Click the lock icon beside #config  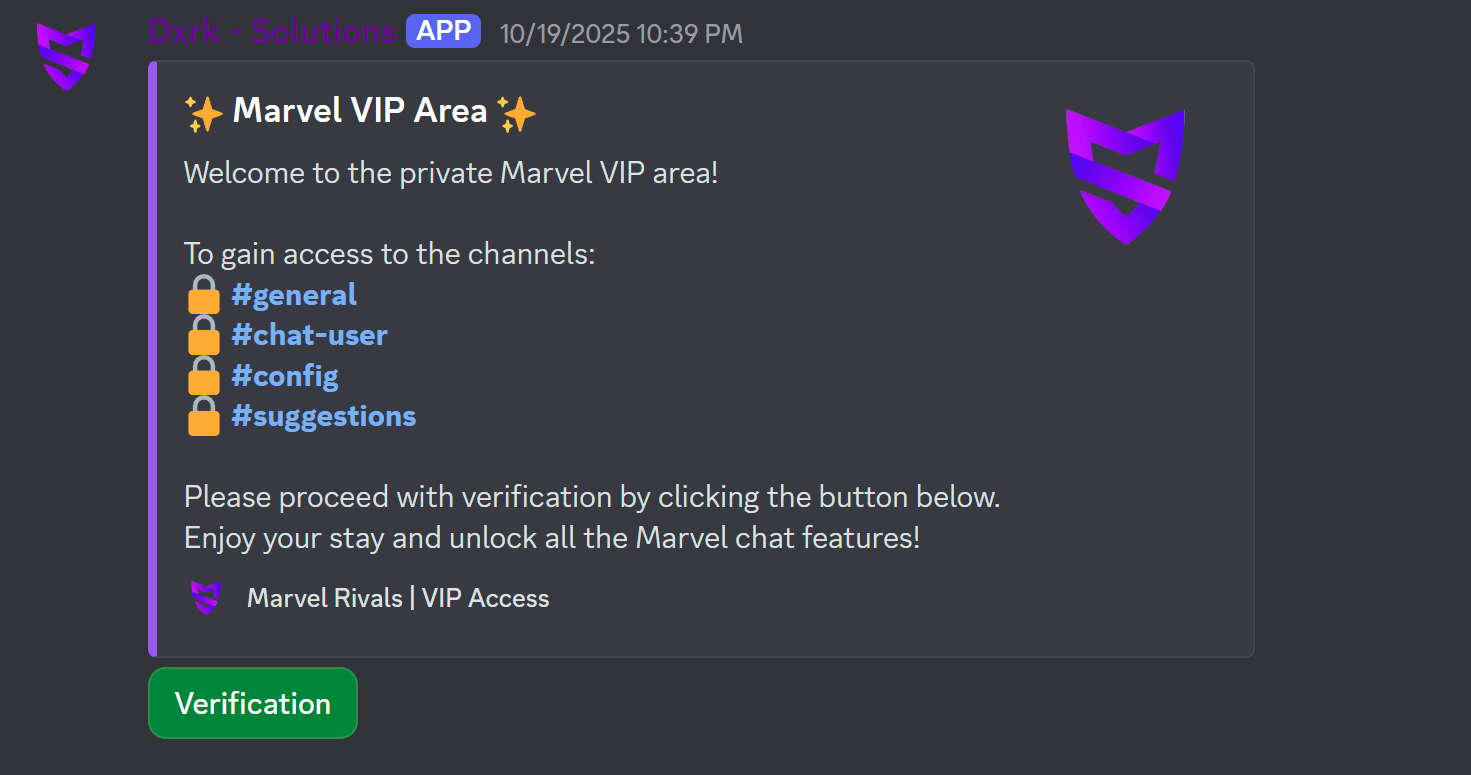pyautogui.click(x=204, y=376)
